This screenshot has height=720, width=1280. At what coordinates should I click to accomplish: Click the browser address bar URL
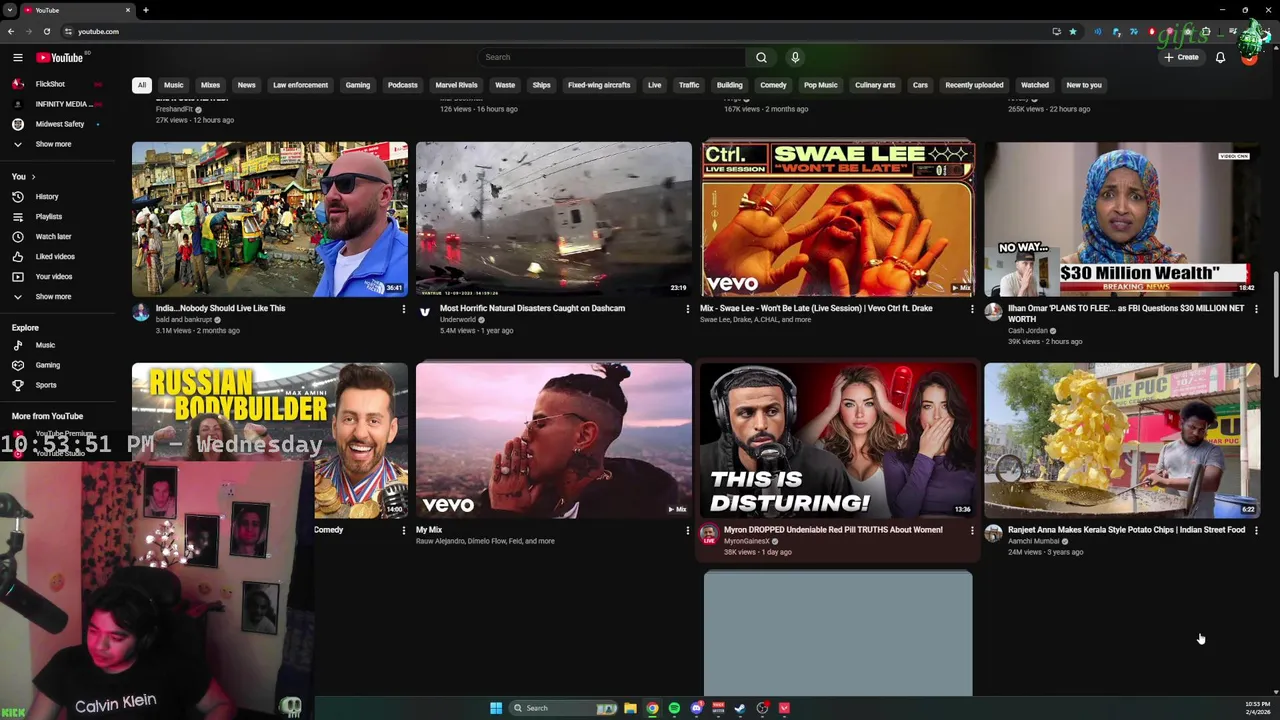tap(98, 31)
